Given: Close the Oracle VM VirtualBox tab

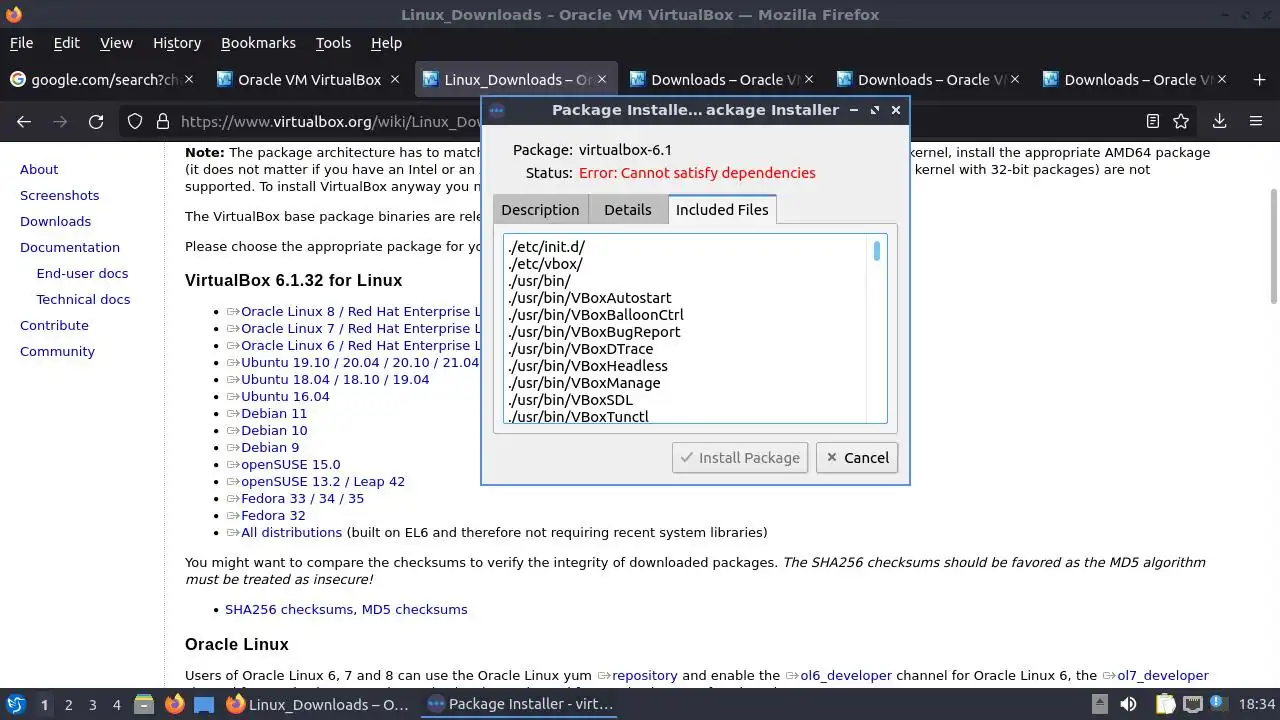Looking at the screenshot, I should 395,79.
